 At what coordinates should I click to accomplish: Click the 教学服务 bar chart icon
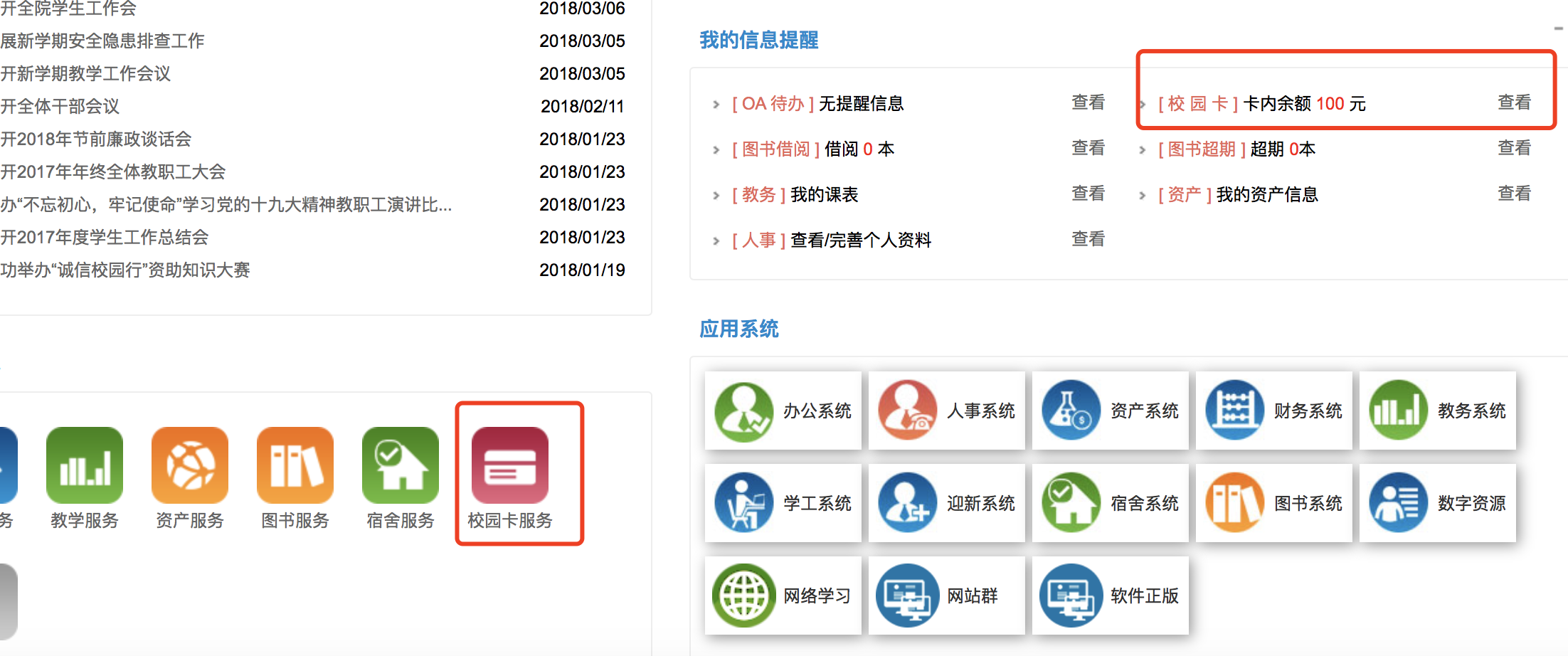(x=85, y=465)
